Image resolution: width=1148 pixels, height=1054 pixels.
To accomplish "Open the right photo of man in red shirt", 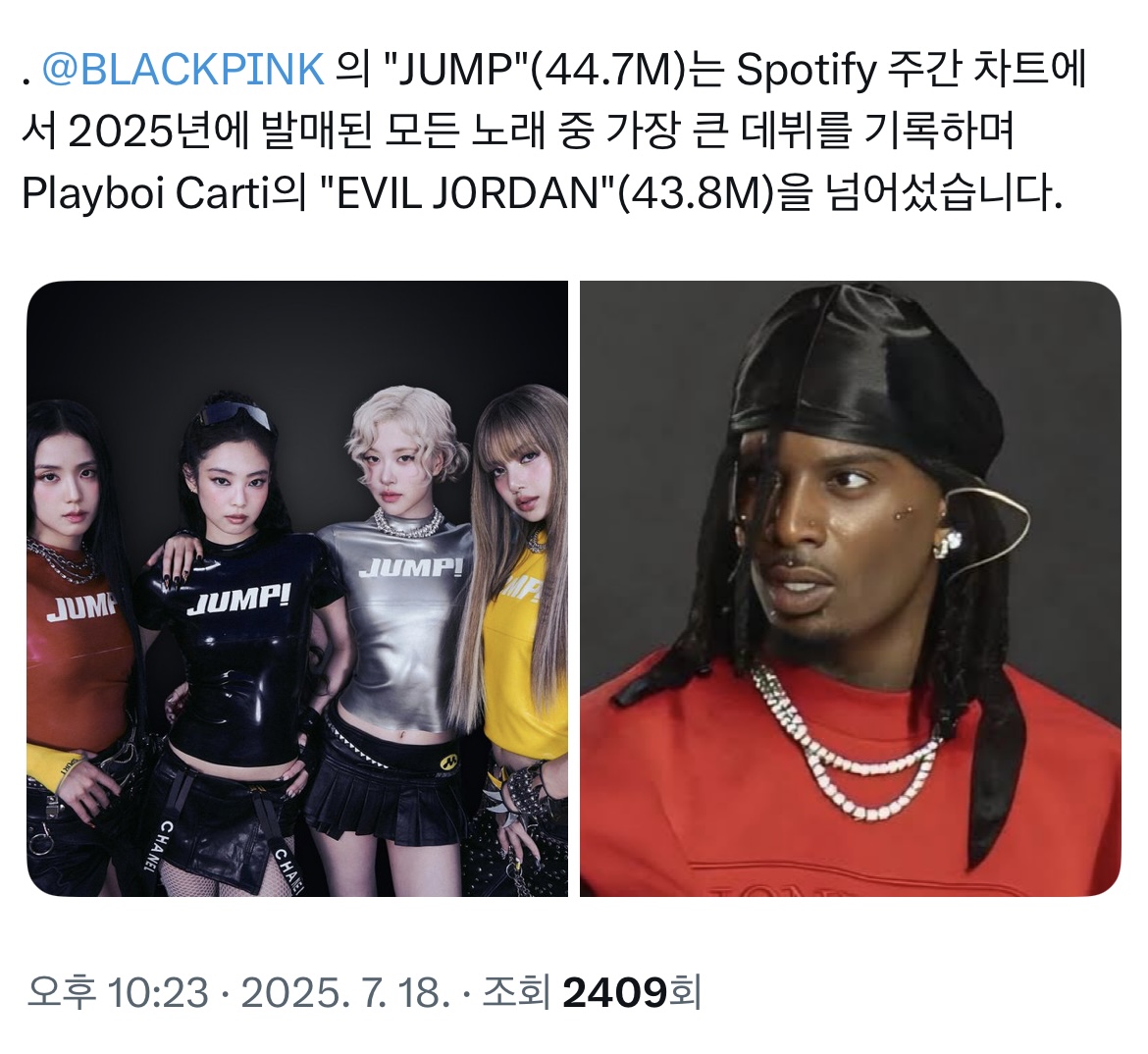I will point(850,588).
